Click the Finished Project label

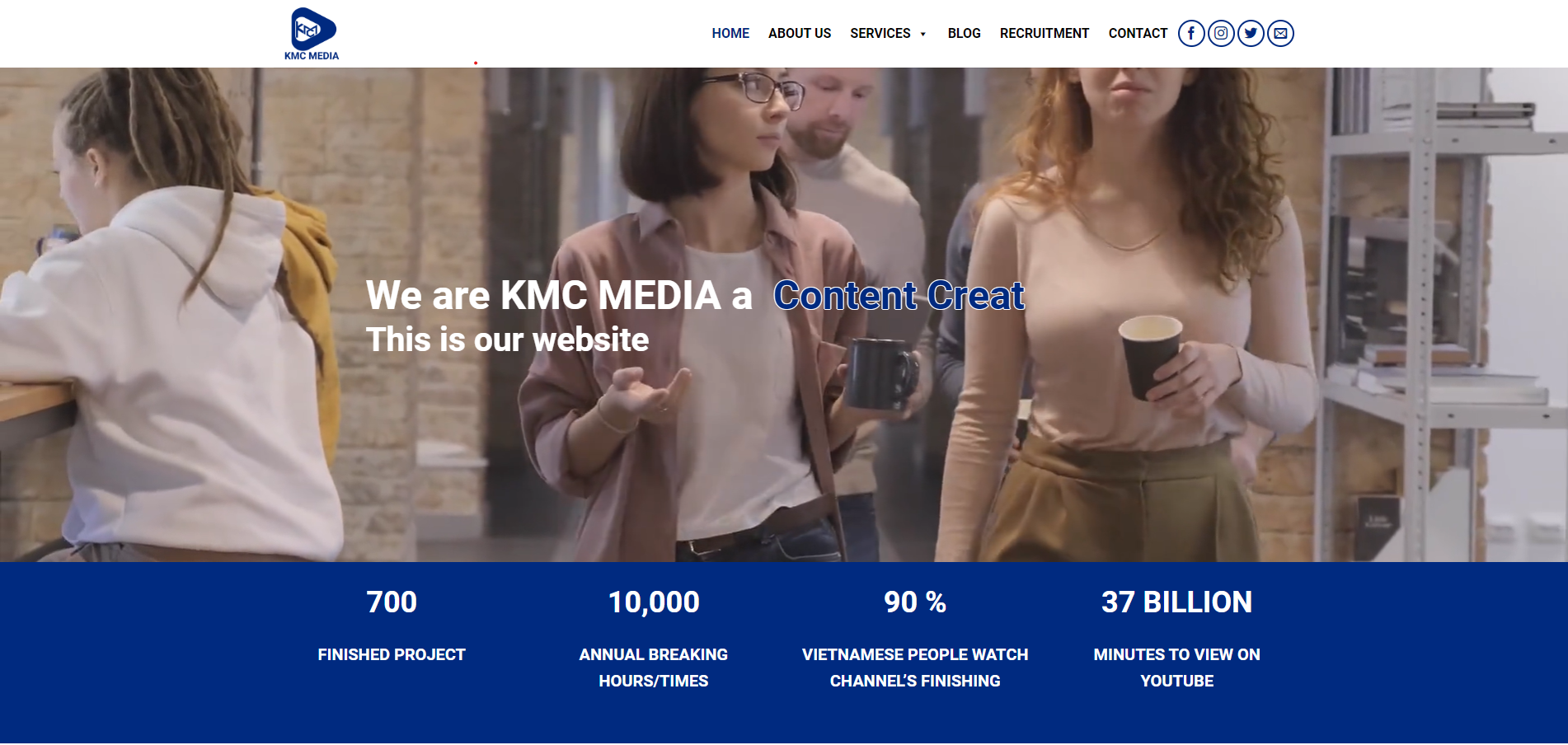[x=392, y=655]
